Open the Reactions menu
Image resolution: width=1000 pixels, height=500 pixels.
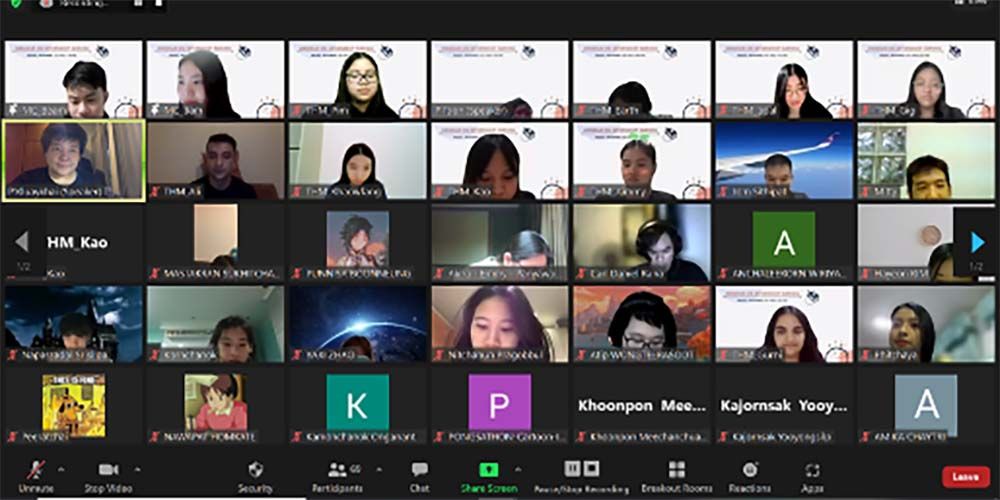[750, 472]
